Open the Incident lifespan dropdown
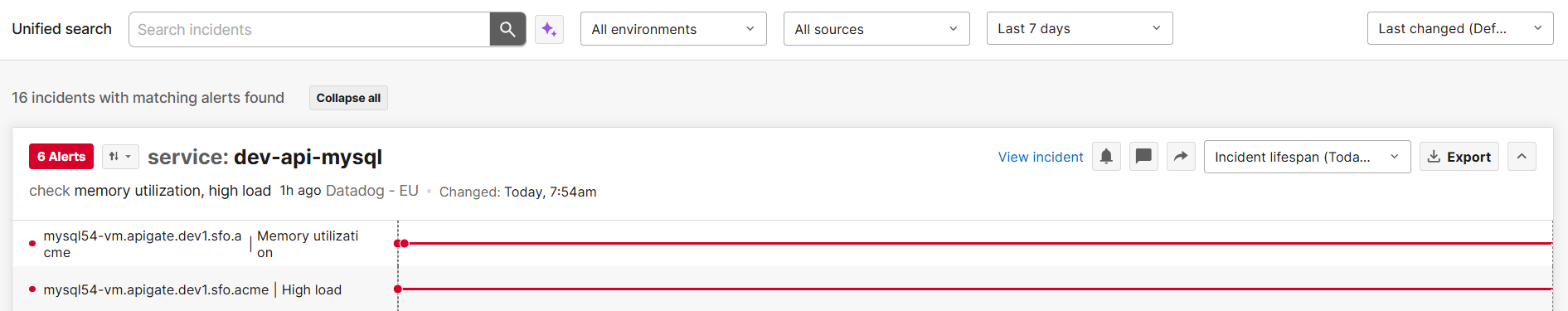The image size is (1568, 311). point(1307,157)
